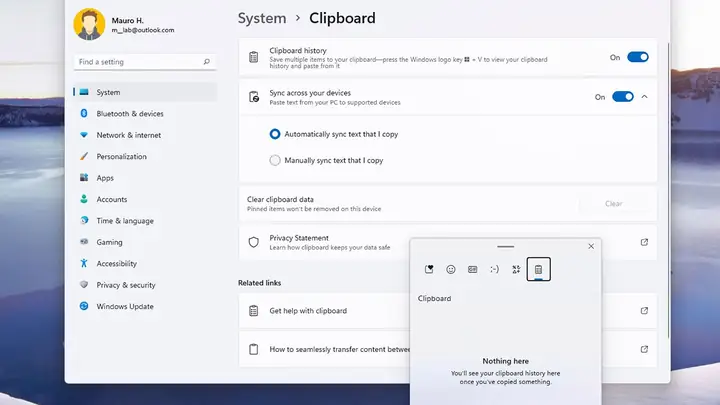Viewport: 720px width, 405px height.
Task: Open Personalization settings label
Action: click(122, 157)
